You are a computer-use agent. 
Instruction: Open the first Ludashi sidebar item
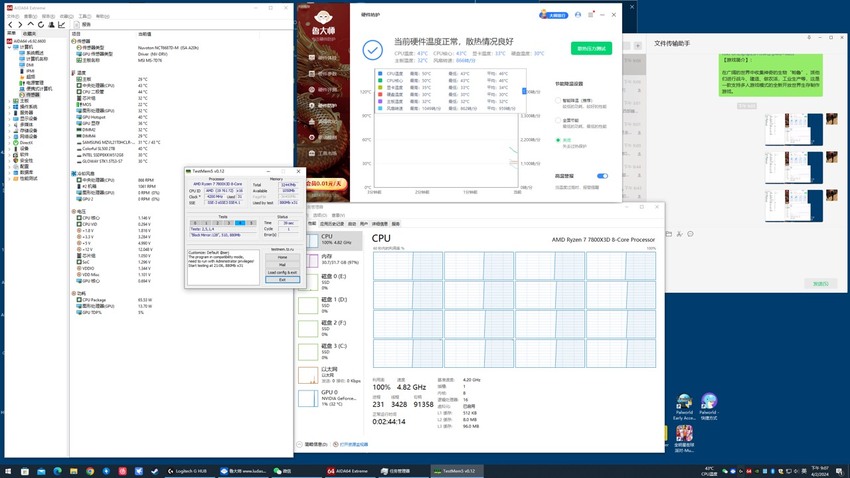(324, 57)
